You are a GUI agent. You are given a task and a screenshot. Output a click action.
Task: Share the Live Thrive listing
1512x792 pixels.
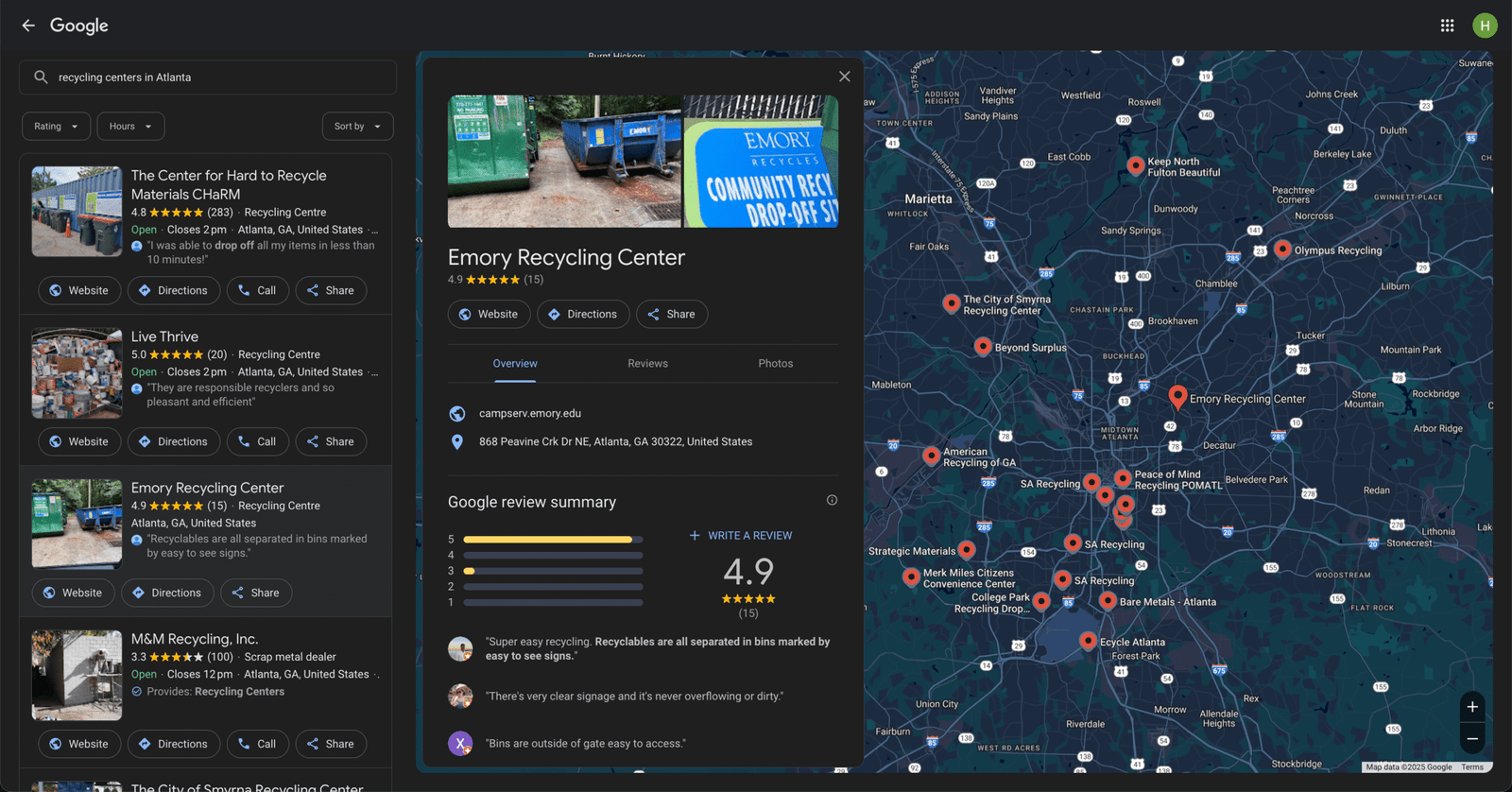[x=331, y=441]
